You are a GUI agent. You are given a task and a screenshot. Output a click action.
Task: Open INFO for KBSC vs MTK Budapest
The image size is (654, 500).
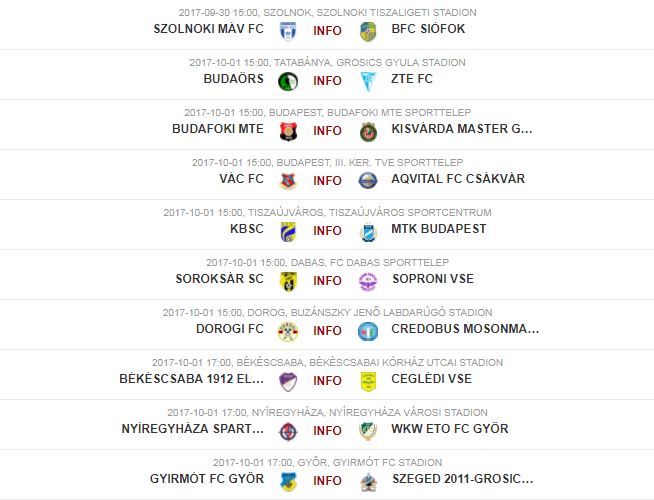[327, 231]
